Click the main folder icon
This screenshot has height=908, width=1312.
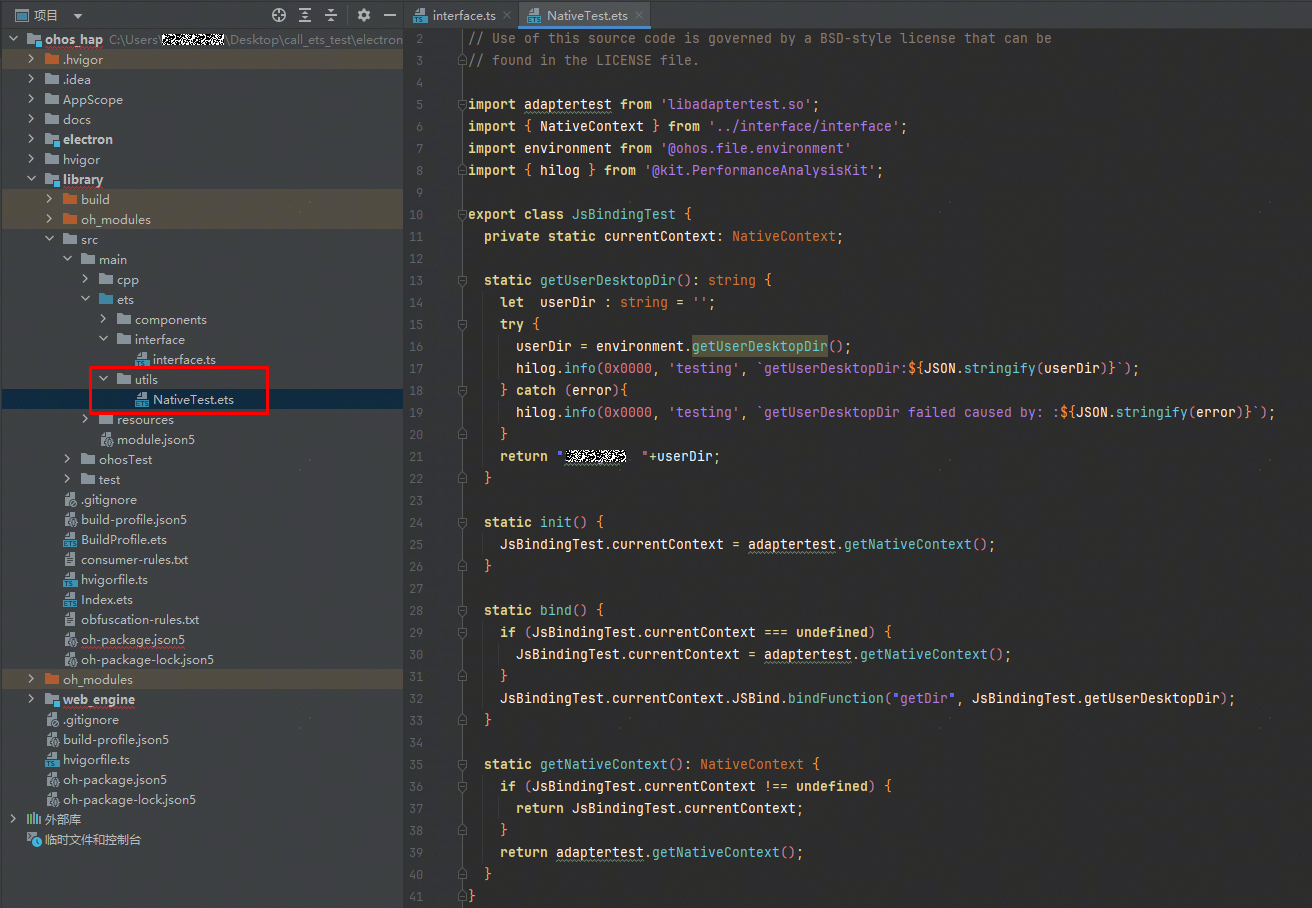(88, 260)
